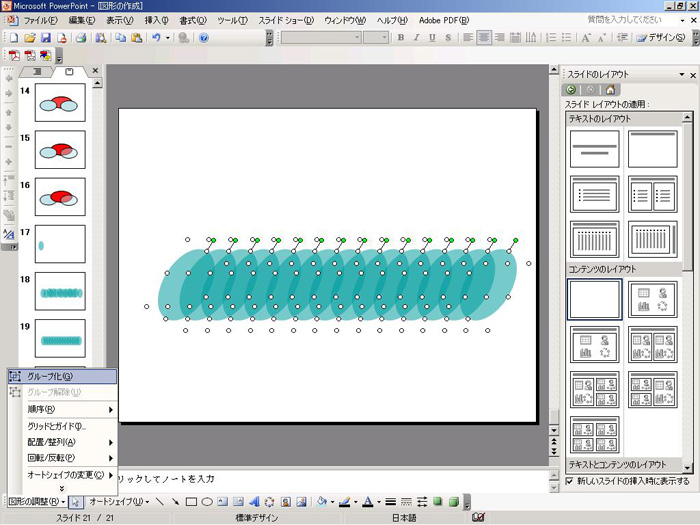
Task: Open the Shadow Style green square icon
Action: (438, 502)
